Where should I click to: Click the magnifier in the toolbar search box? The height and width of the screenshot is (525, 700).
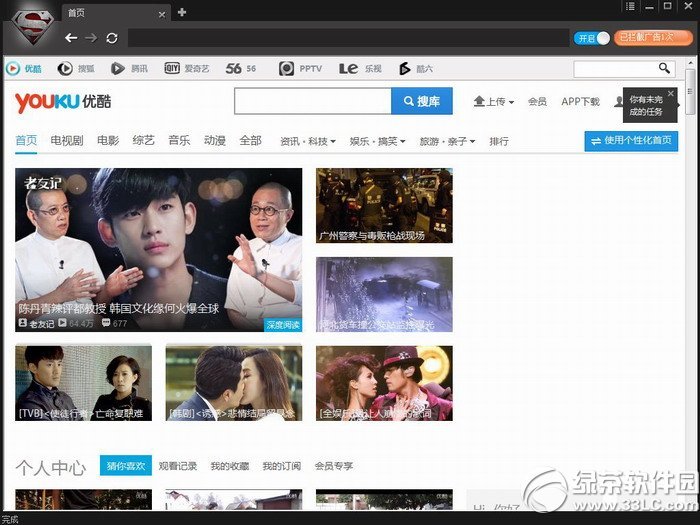point(664,68)
